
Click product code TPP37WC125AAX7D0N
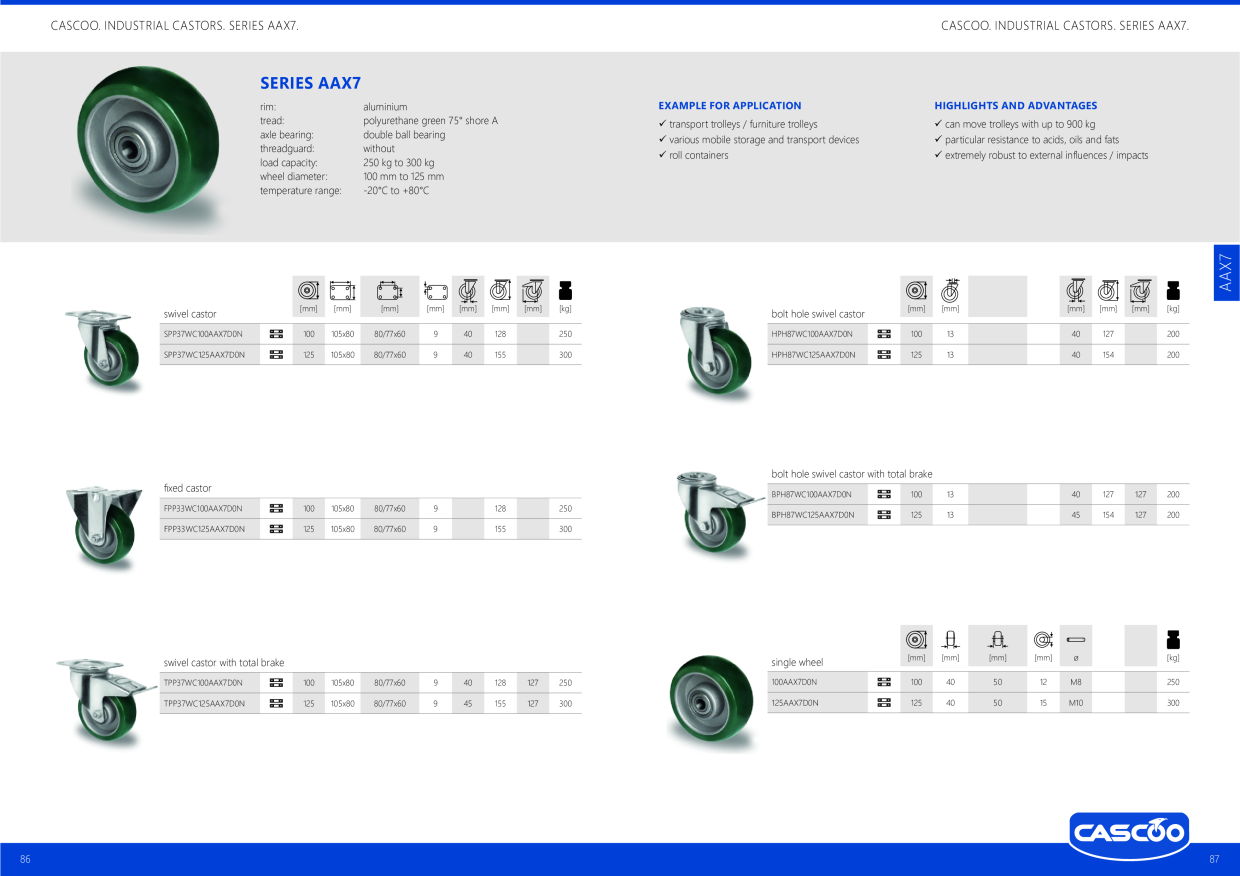pyautogui.click(x=204, y=704)
